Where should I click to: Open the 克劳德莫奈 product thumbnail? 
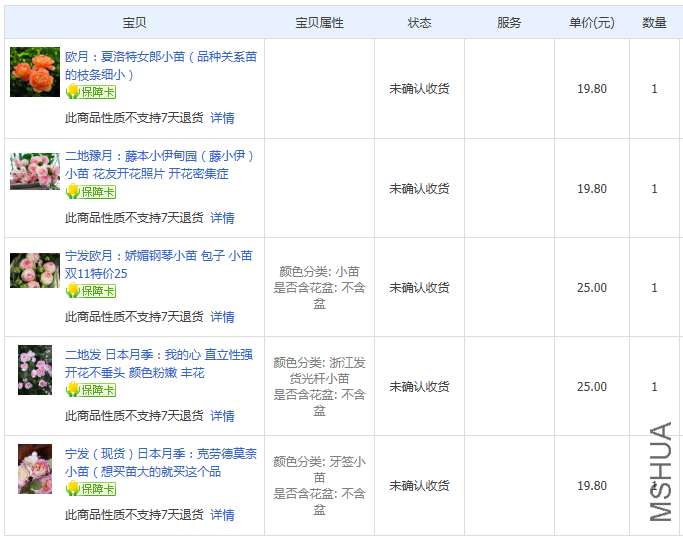(x=35, y=469)
